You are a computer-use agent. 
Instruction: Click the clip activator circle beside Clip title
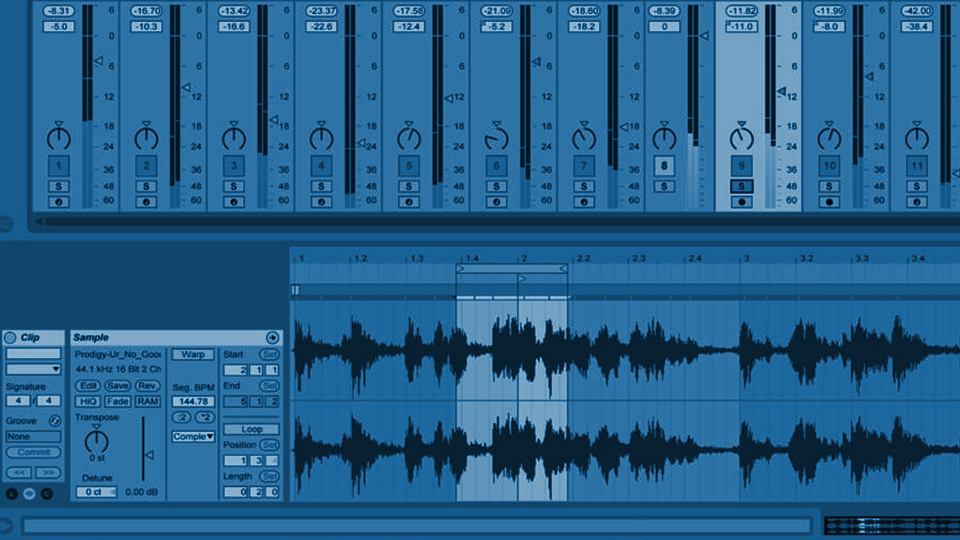pos(10,337)
